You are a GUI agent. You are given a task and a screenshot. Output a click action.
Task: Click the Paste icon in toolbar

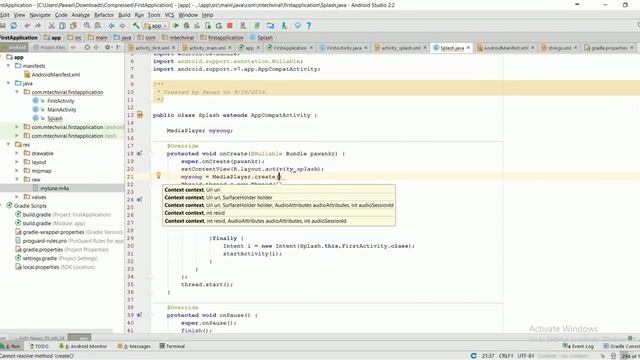click(x=73, y=26)
